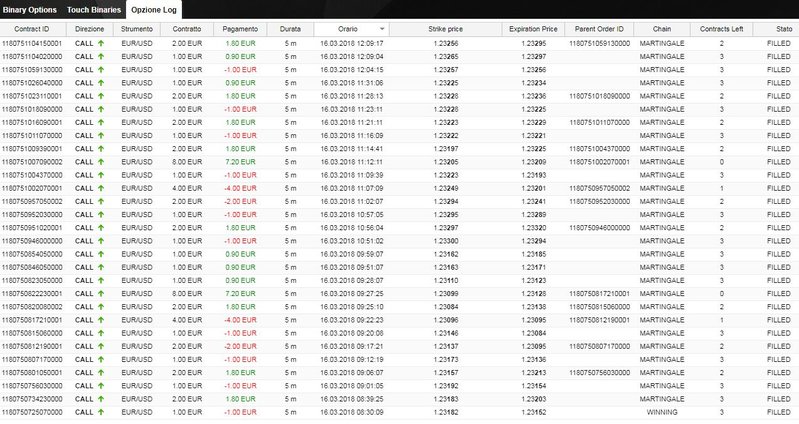Click strike price 1.23300
799x424 pixels.
(x=446, y=241)
